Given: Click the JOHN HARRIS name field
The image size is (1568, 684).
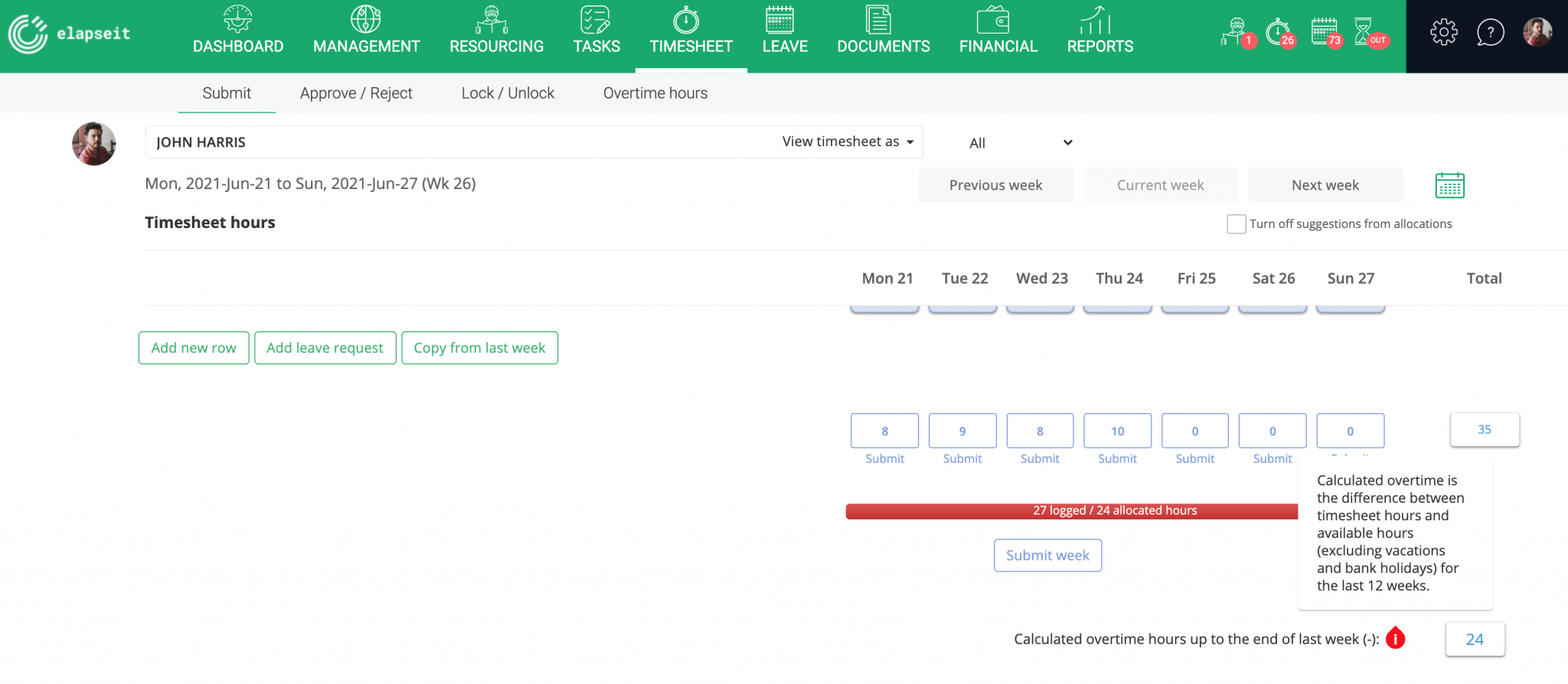Looking at the screenshot, I should (459, 142).
